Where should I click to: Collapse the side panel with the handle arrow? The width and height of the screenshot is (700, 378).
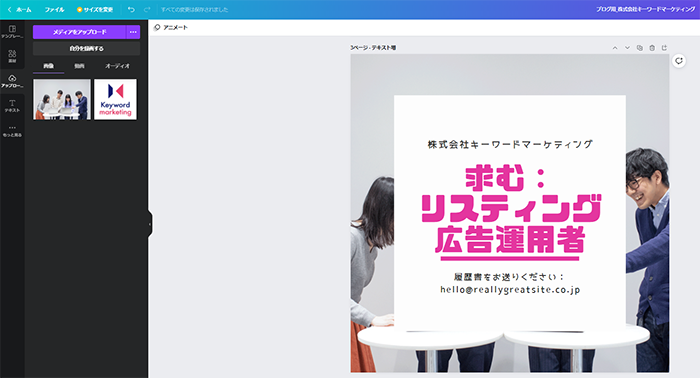(x=150, y=224)
